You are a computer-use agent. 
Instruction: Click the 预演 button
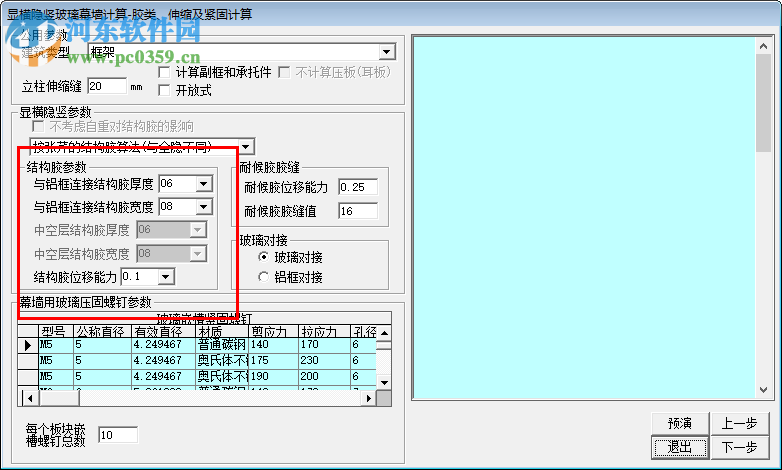point(679,424)
